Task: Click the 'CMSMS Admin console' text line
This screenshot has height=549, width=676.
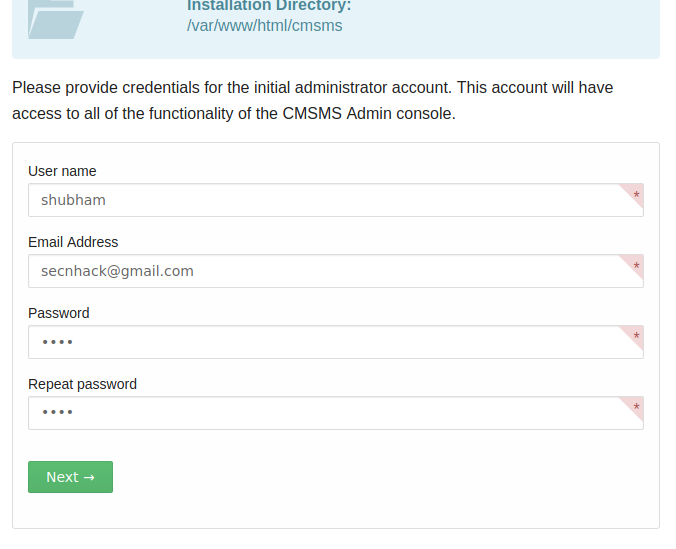Action: point(234,114)
